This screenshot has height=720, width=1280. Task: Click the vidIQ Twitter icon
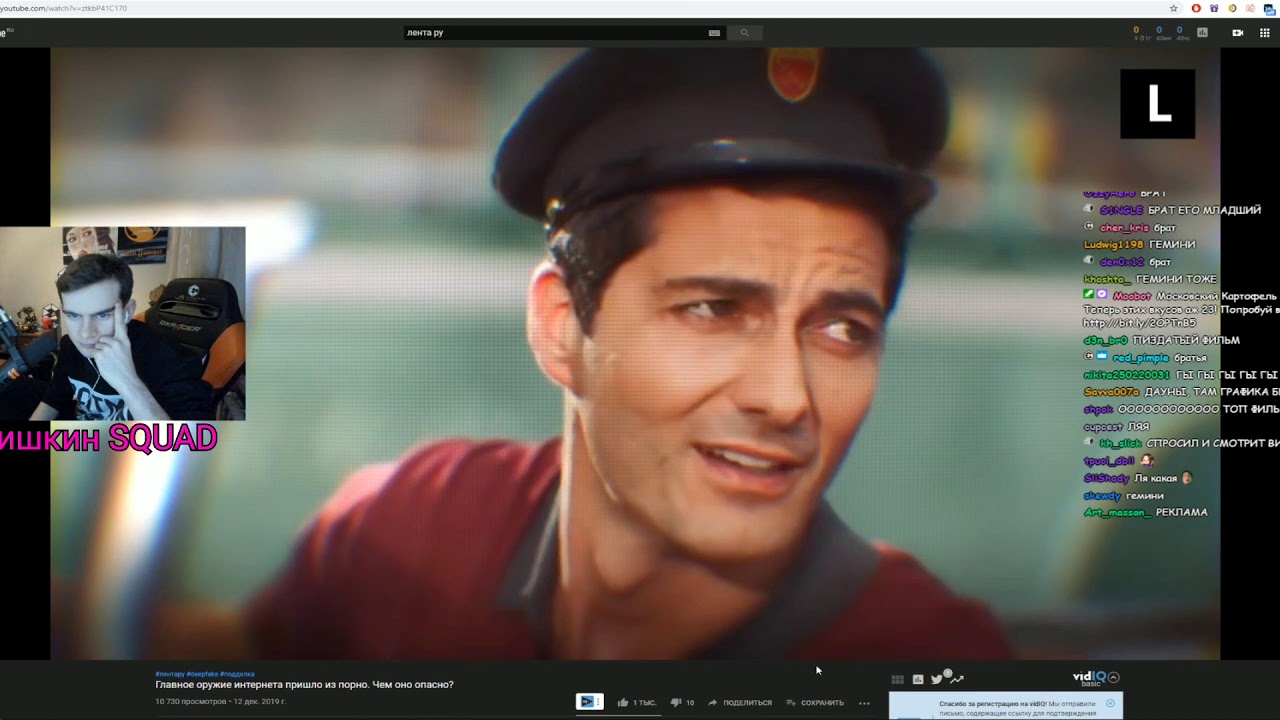[x=937, y=679]
